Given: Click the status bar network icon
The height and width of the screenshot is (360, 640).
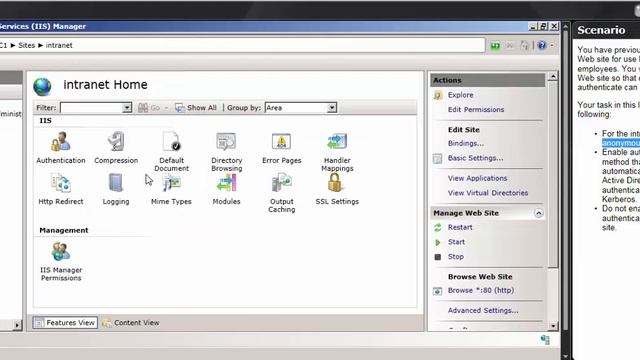Looking at the screenshot, I should click(x=545, y=340).
